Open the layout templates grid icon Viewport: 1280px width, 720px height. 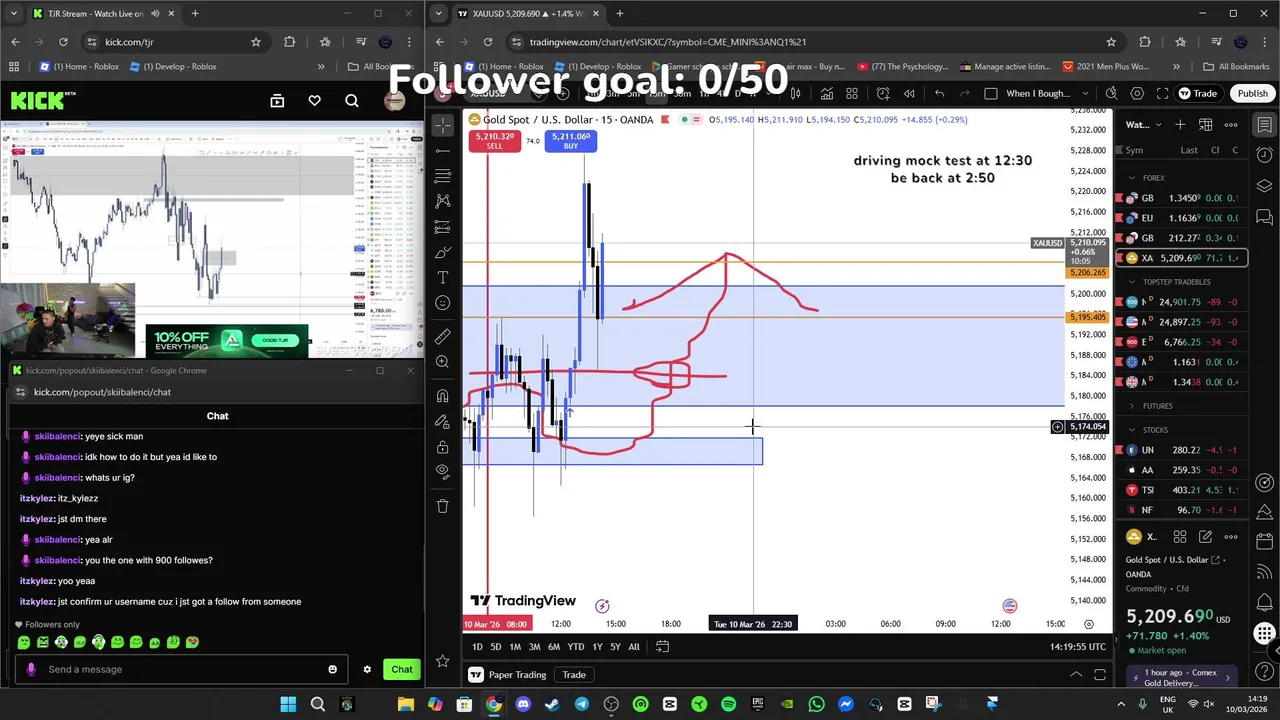852,93
